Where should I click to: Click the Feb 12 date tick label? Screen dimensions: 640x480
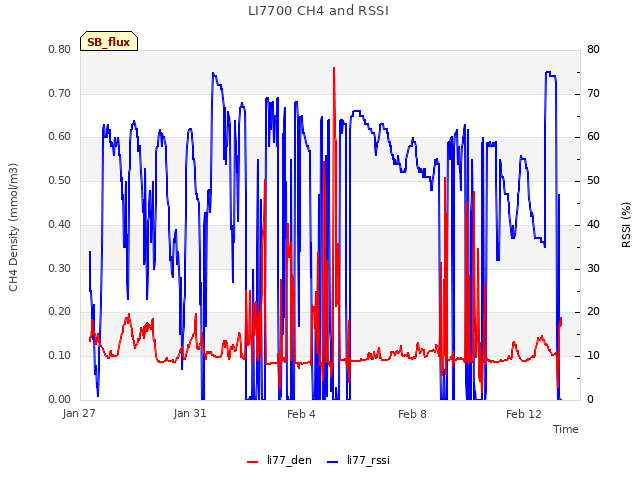click(x=524, y=414)
